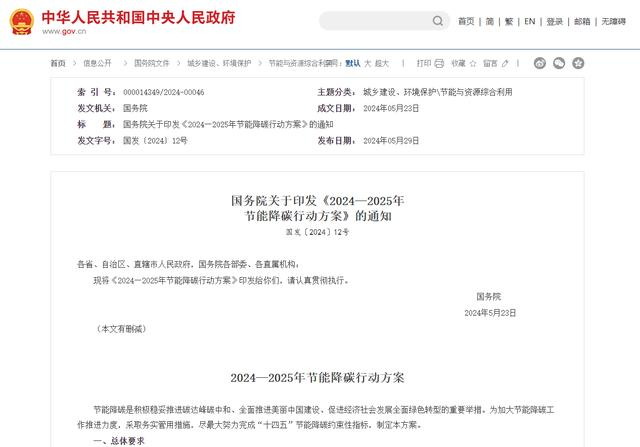Click the search magnifier icon
Image resolution: width=640 pixels, height=447 pixels.
coord(438,21)
